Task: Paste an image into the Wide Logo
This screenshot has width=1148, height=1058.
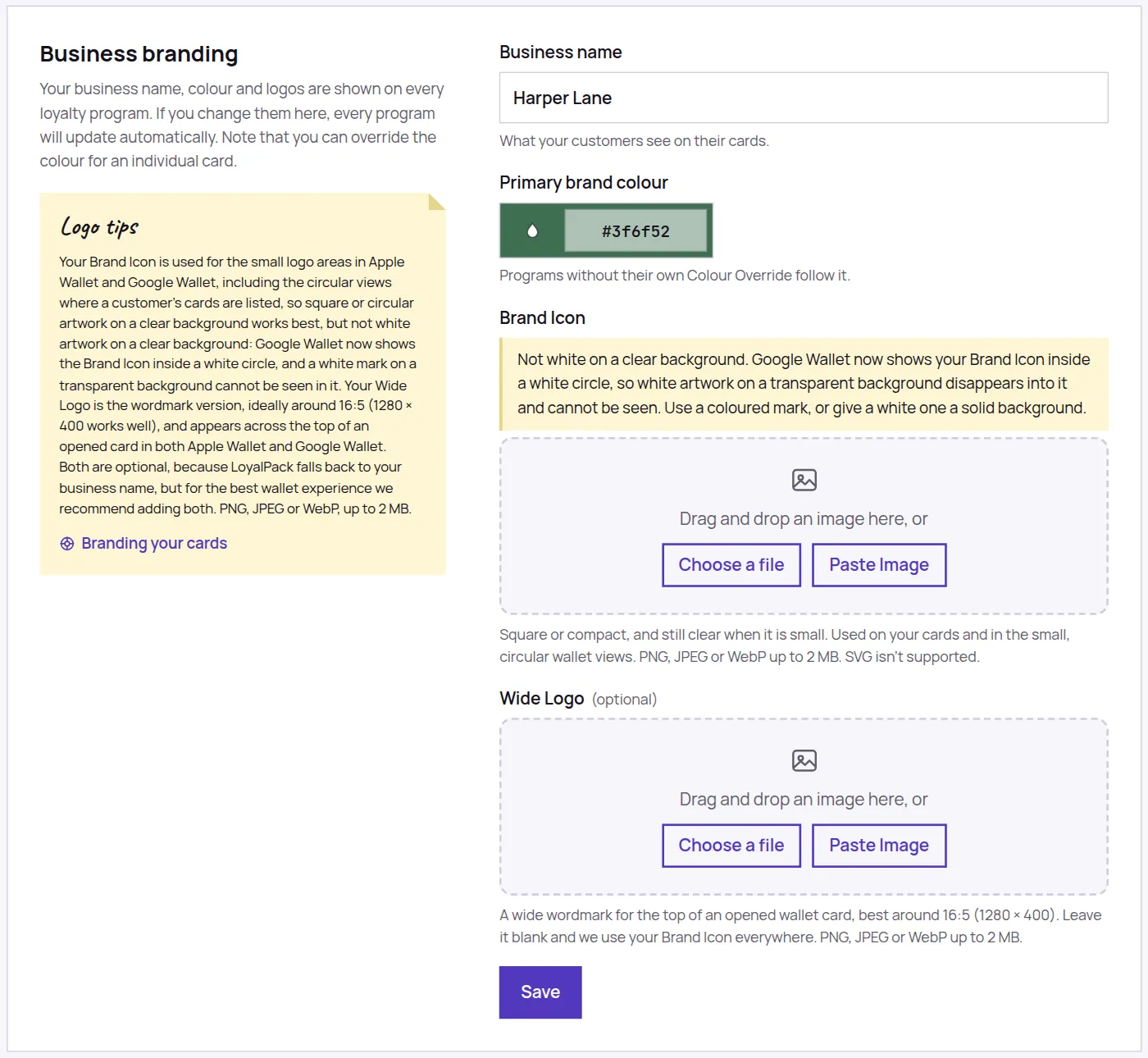Action: (x=879, y=846)
